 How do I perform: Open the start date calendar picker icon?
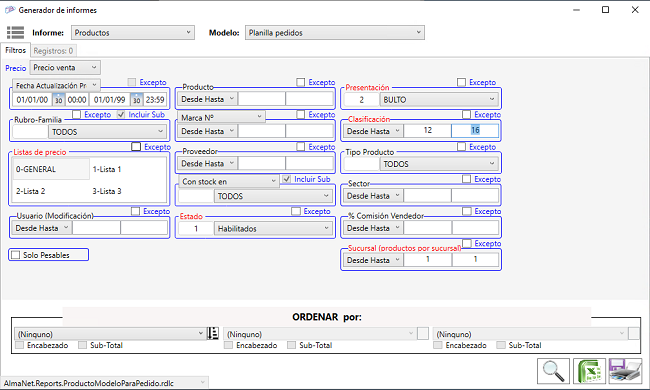58,99
